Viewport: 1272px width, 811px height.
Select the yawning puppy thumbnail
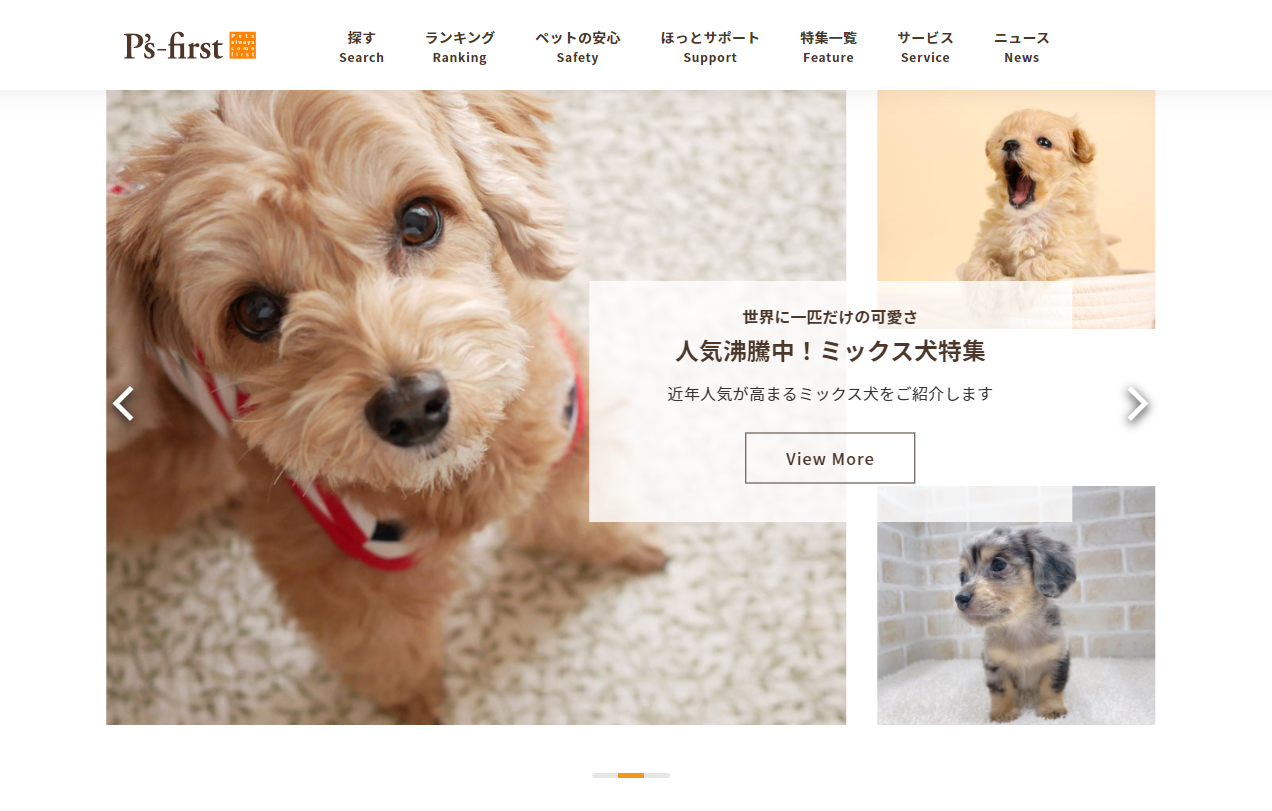click(1016, 209)
